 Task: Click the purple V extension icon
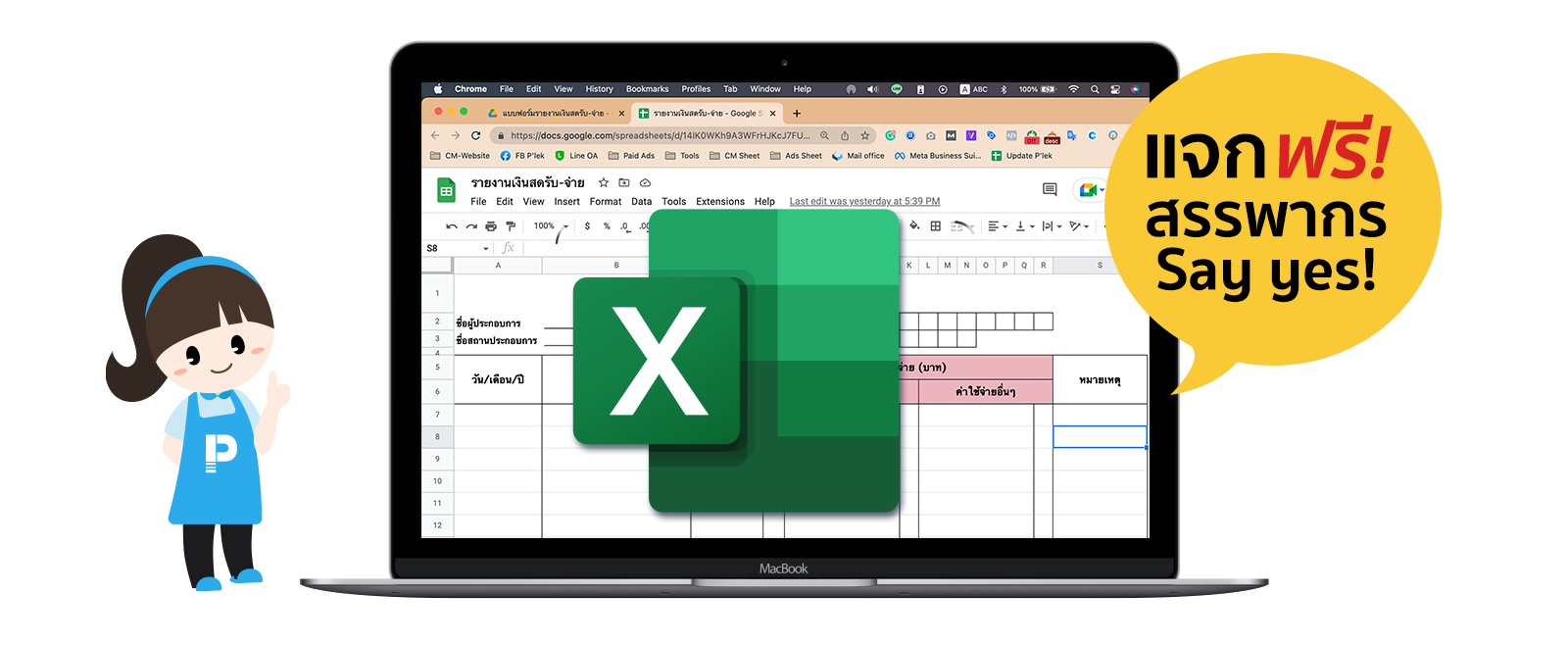[971, 135]
